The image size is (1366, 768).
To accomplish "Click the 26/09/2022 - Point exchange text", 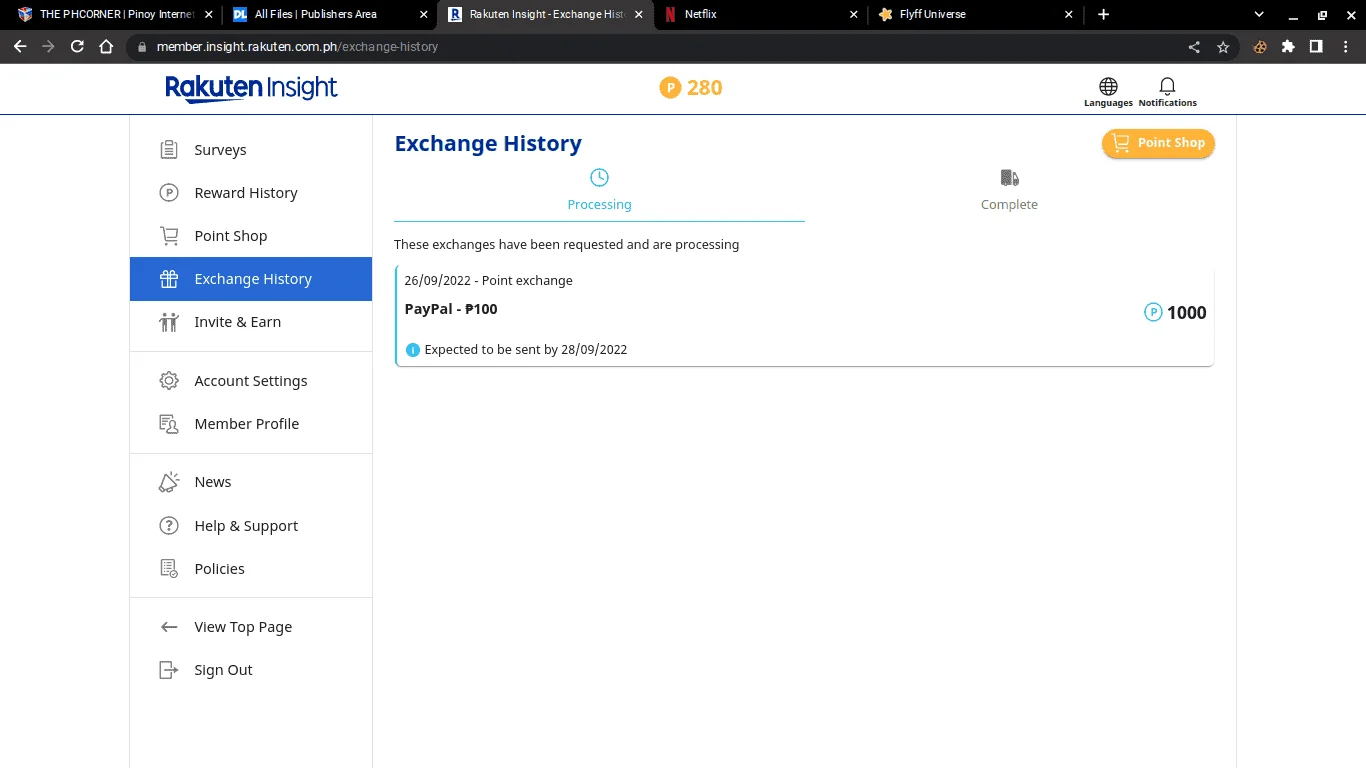I will pyautogui.click(x=488, y=281).
